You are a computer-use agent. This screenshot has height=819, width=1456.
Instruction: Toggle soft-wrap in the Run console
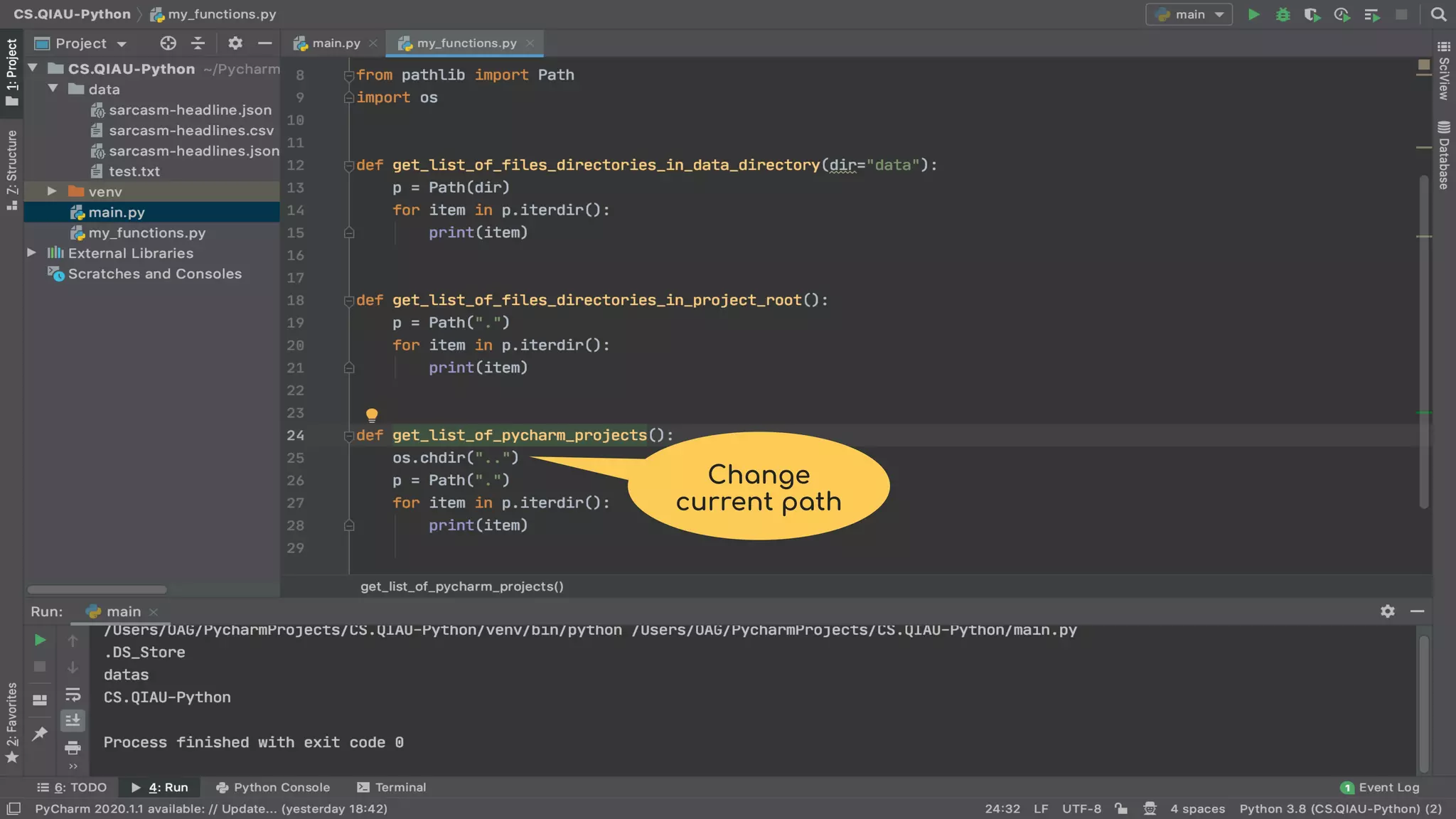[73, 695]
